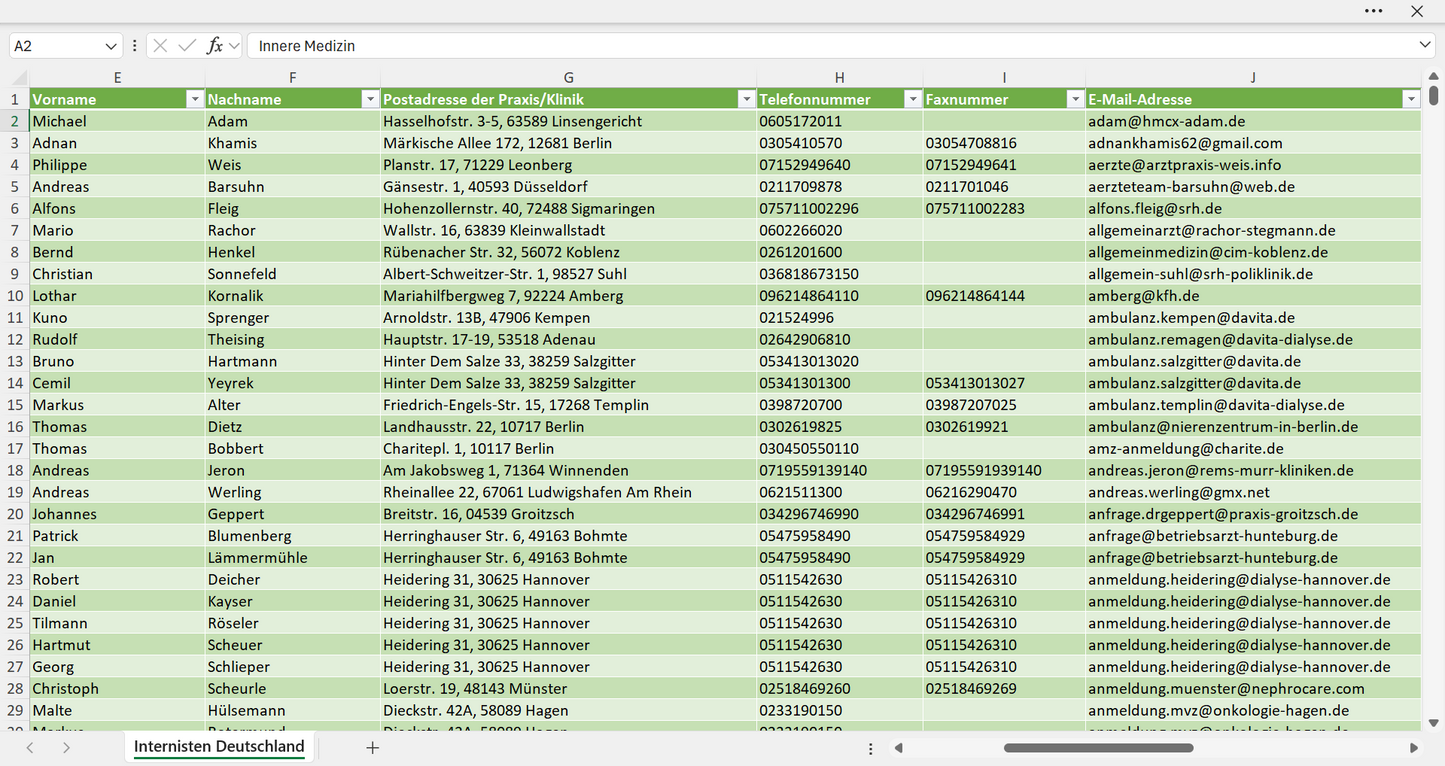Click the formula bar's vertical dots handle

135,46
